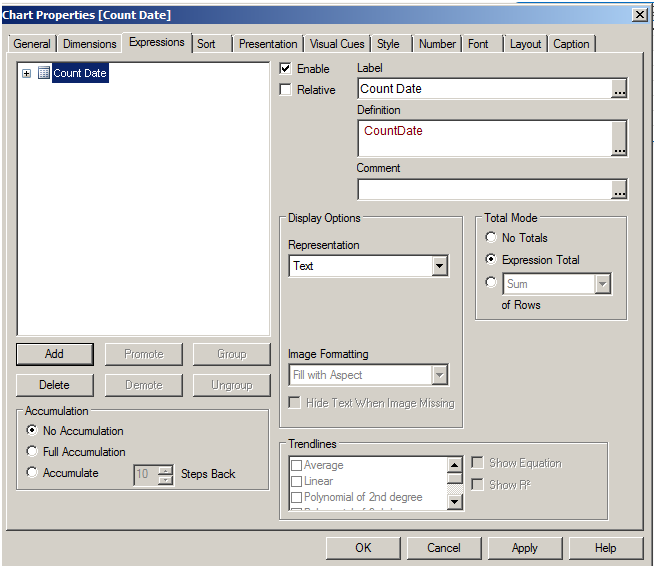This screenshot has width=656, height=568.
Task: Open the Sum aggregation dropdown
Action: coord(602,284)
